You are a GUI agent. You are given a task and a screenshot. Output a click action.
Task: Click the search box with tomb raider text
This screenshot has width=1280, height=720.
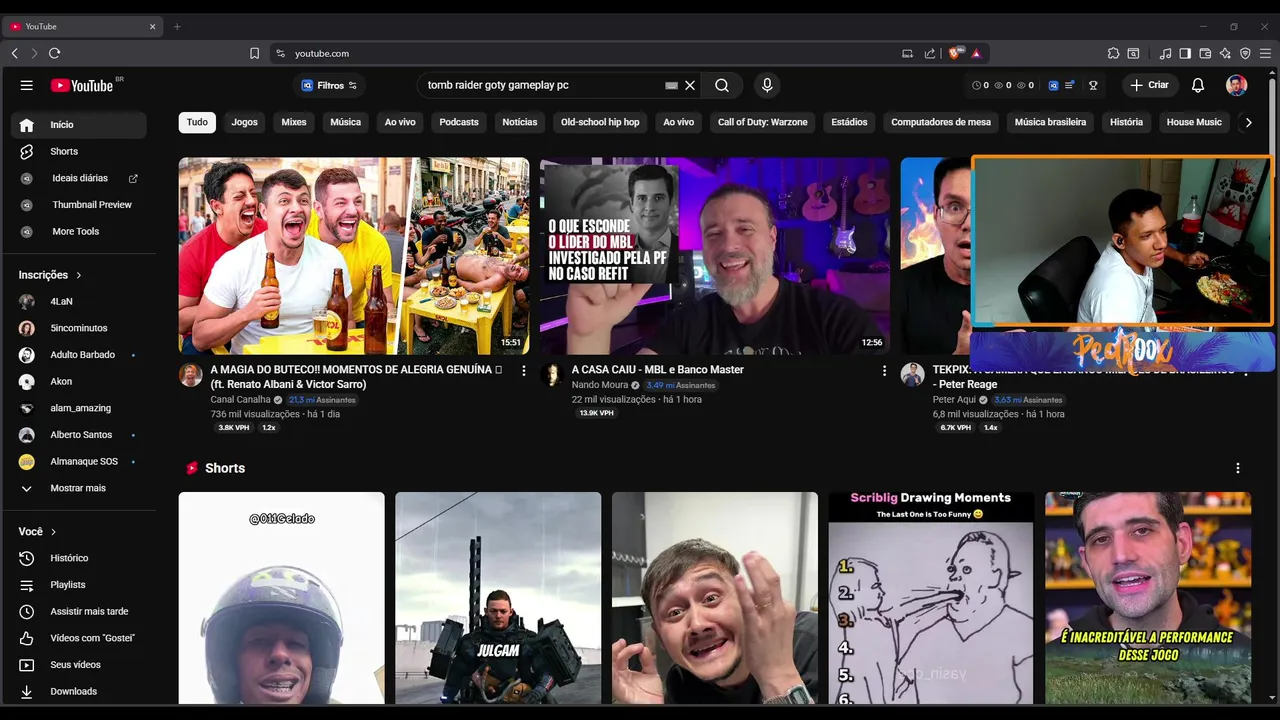click(x=543, y=85)
